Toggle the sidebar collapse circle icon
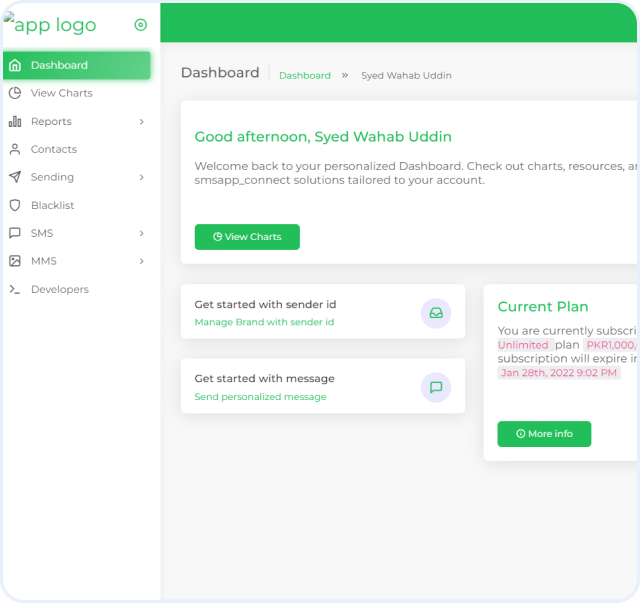The height and width of the screenshot is (603, 640). point(140,25)
